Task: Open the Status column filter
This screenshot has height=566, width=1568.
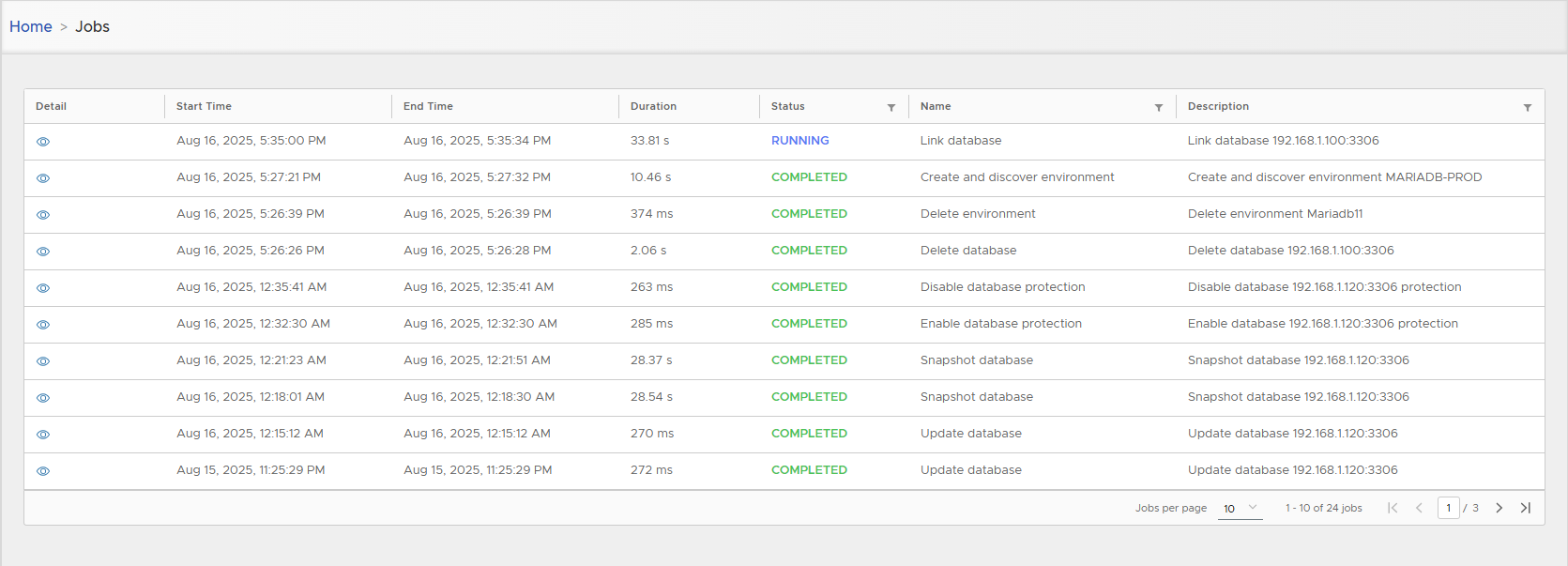Action: pyautogui.click(x=891, y=108)
